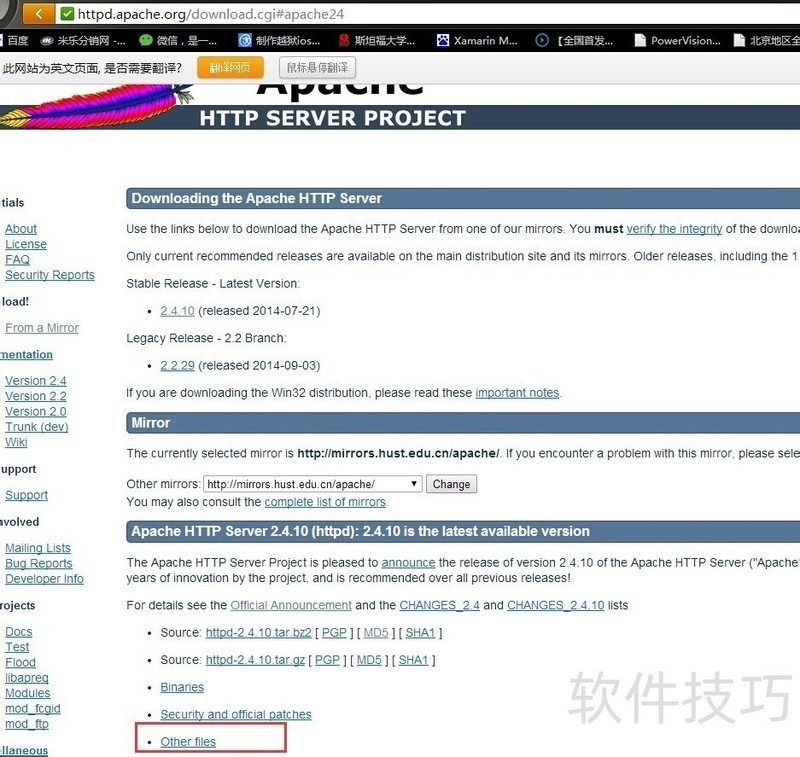This screenshot has width=800, height=757.
Task: Open SHA1 checksum for tar.bz2
Action: 420,633
